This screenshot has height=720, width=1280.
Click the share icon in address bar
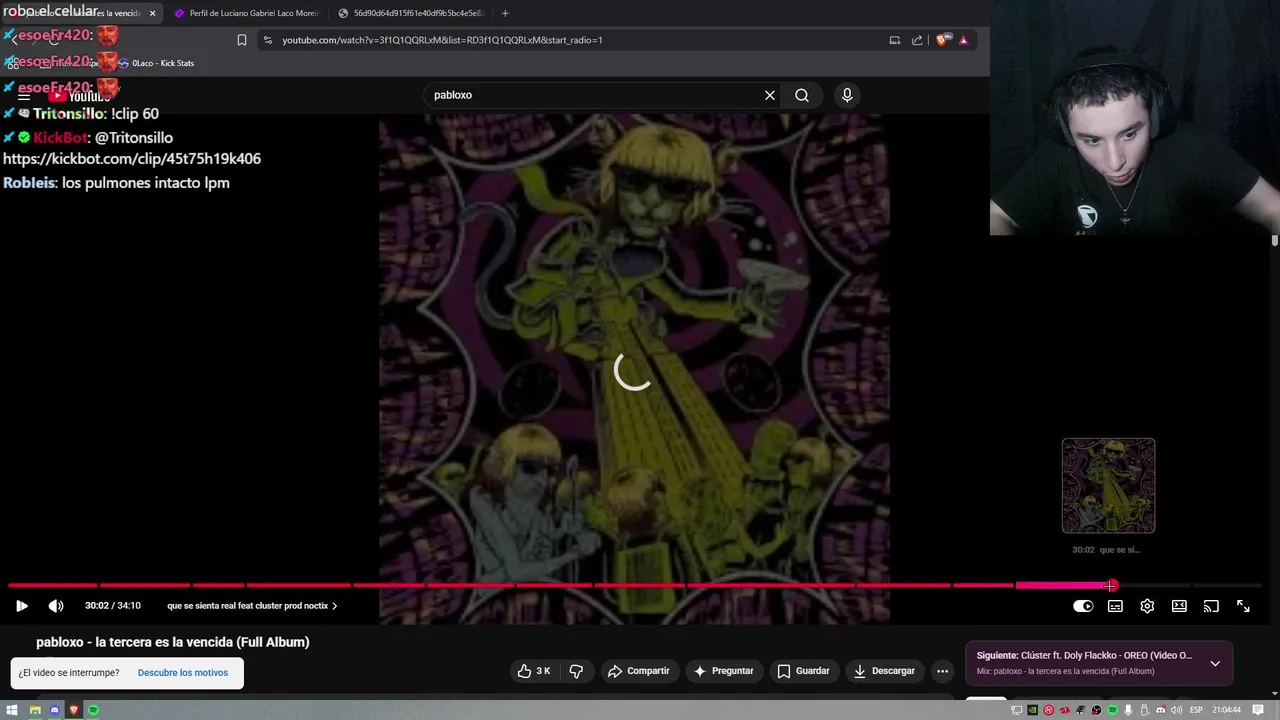pyautogui.click(x=917, y=40)
